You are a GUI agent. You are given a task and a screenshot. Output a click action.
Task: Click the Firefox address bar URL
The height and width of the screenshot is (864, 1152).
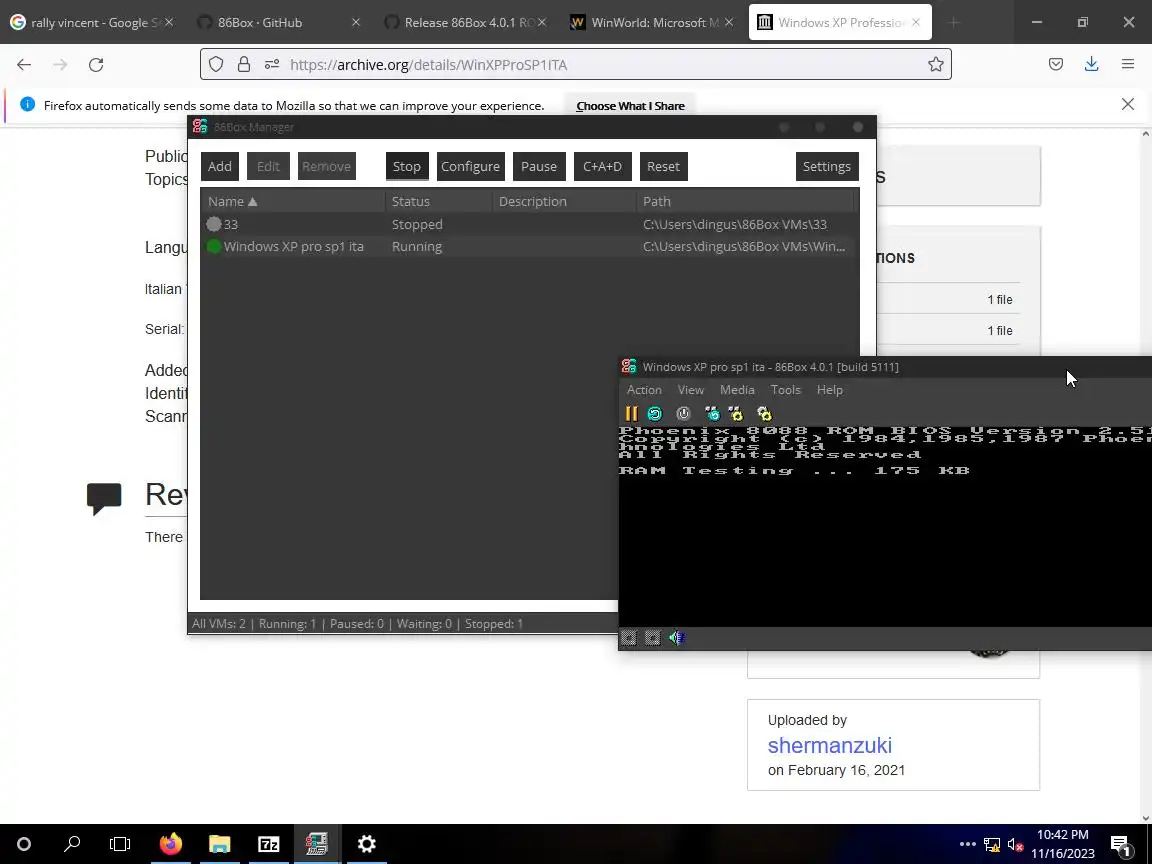428,65
